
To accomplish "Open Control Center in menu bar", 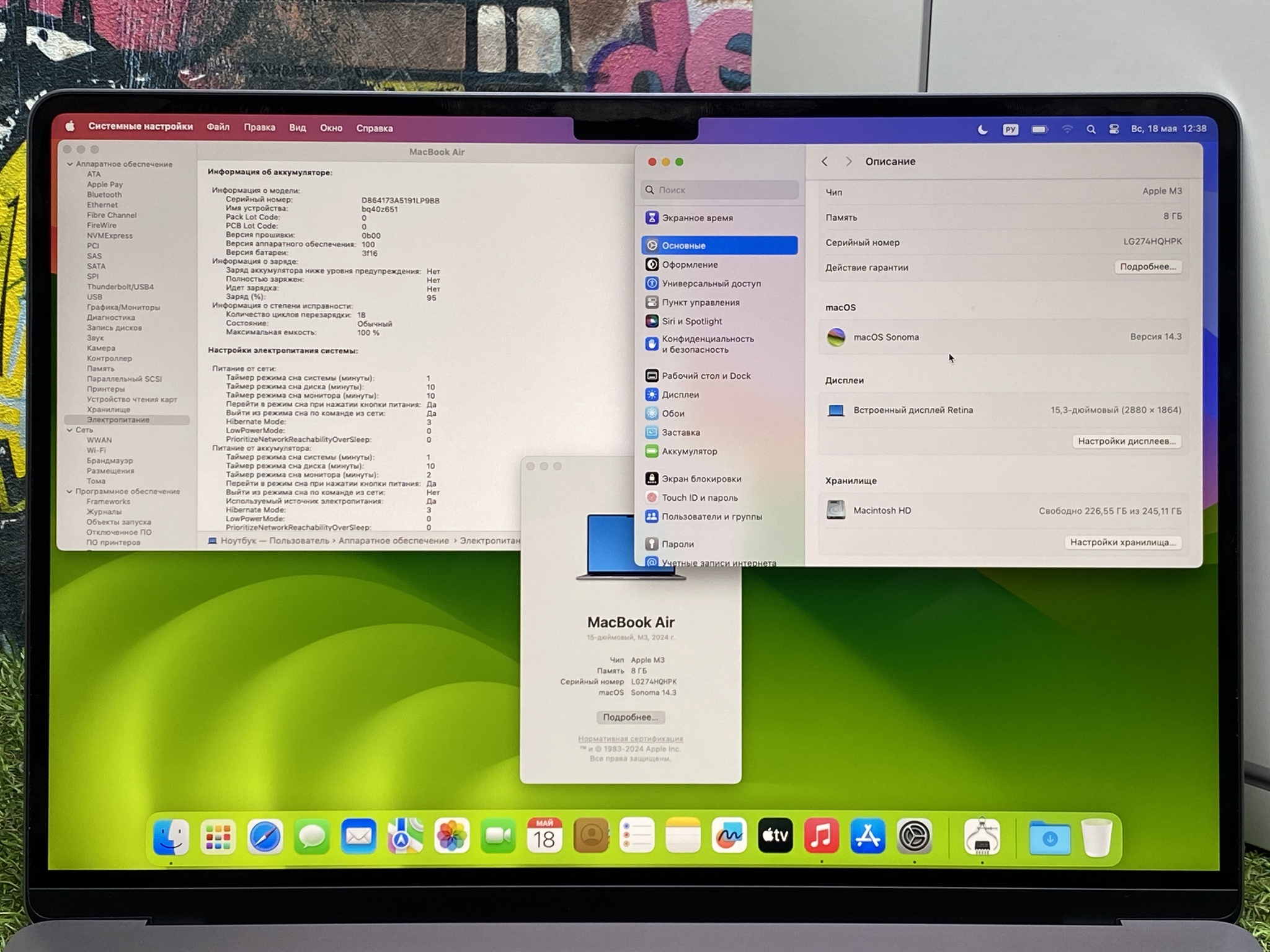I will (x=1114, y=129).
